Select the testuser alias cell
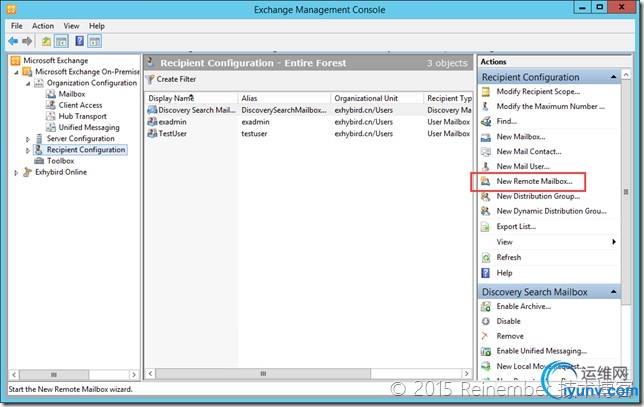This screenshot has height=407, width=644. coord(254,133)
